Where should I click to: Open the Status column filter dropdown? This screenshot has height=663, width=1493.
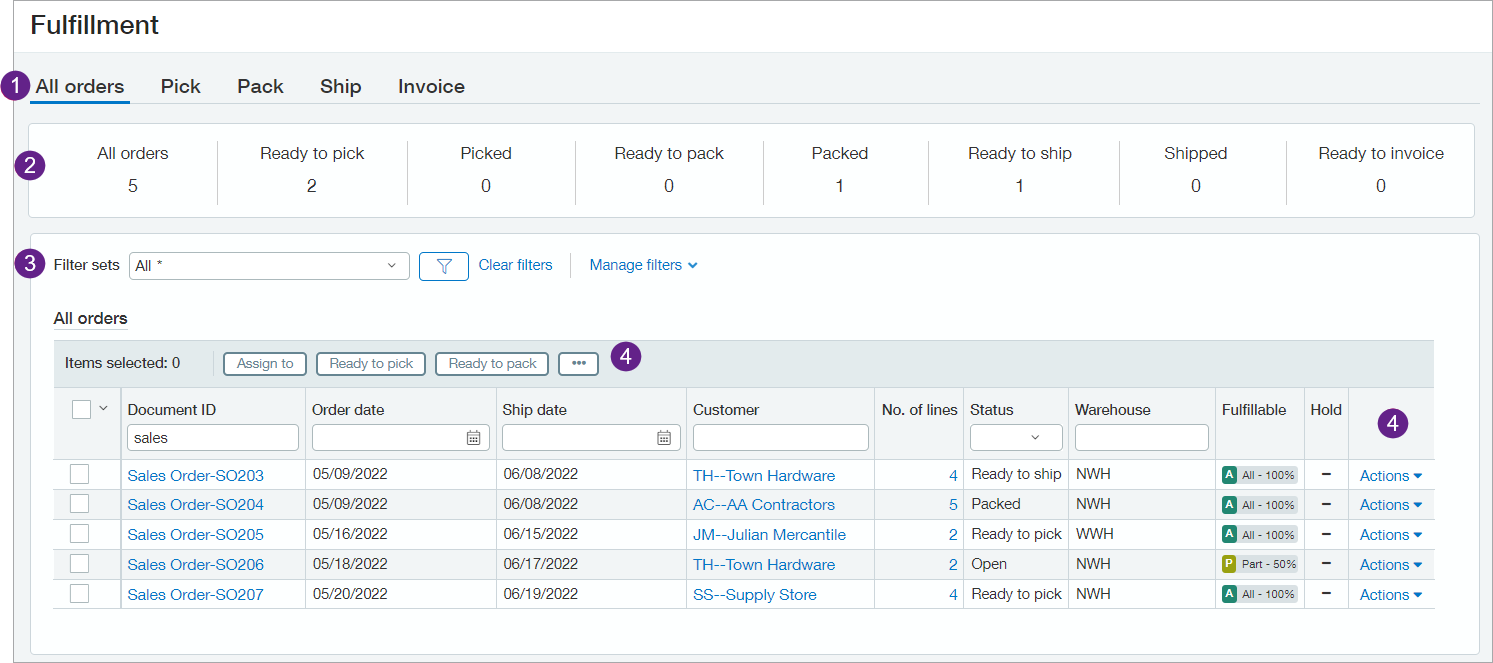(x=1014, y=438)
